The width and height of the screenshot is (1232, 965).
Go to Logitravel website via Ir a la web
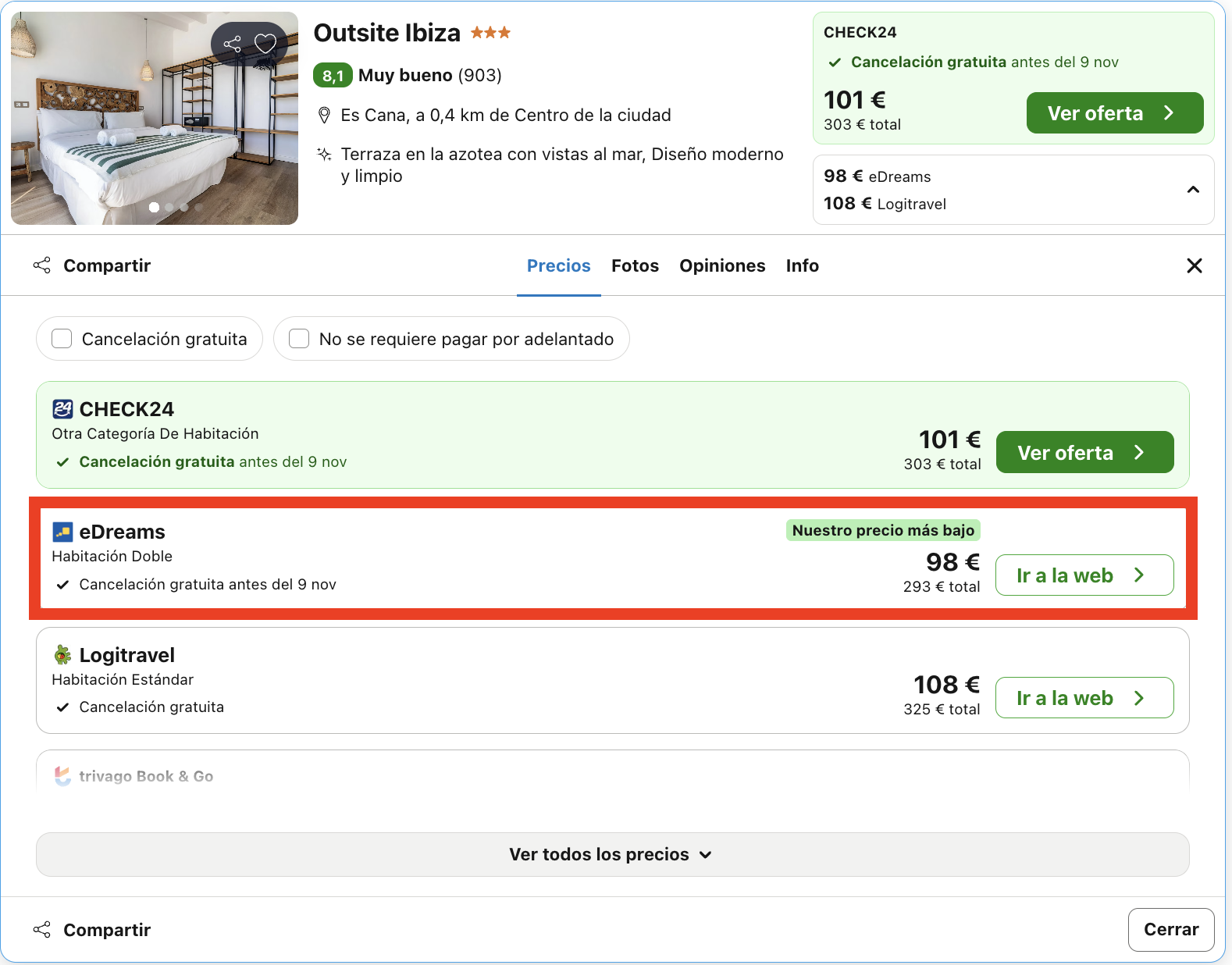click(x=1084, y=698)
